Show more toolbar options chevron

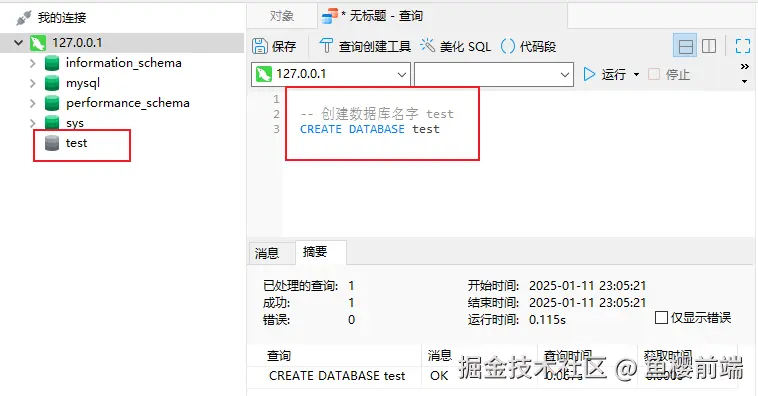(744, 67)
